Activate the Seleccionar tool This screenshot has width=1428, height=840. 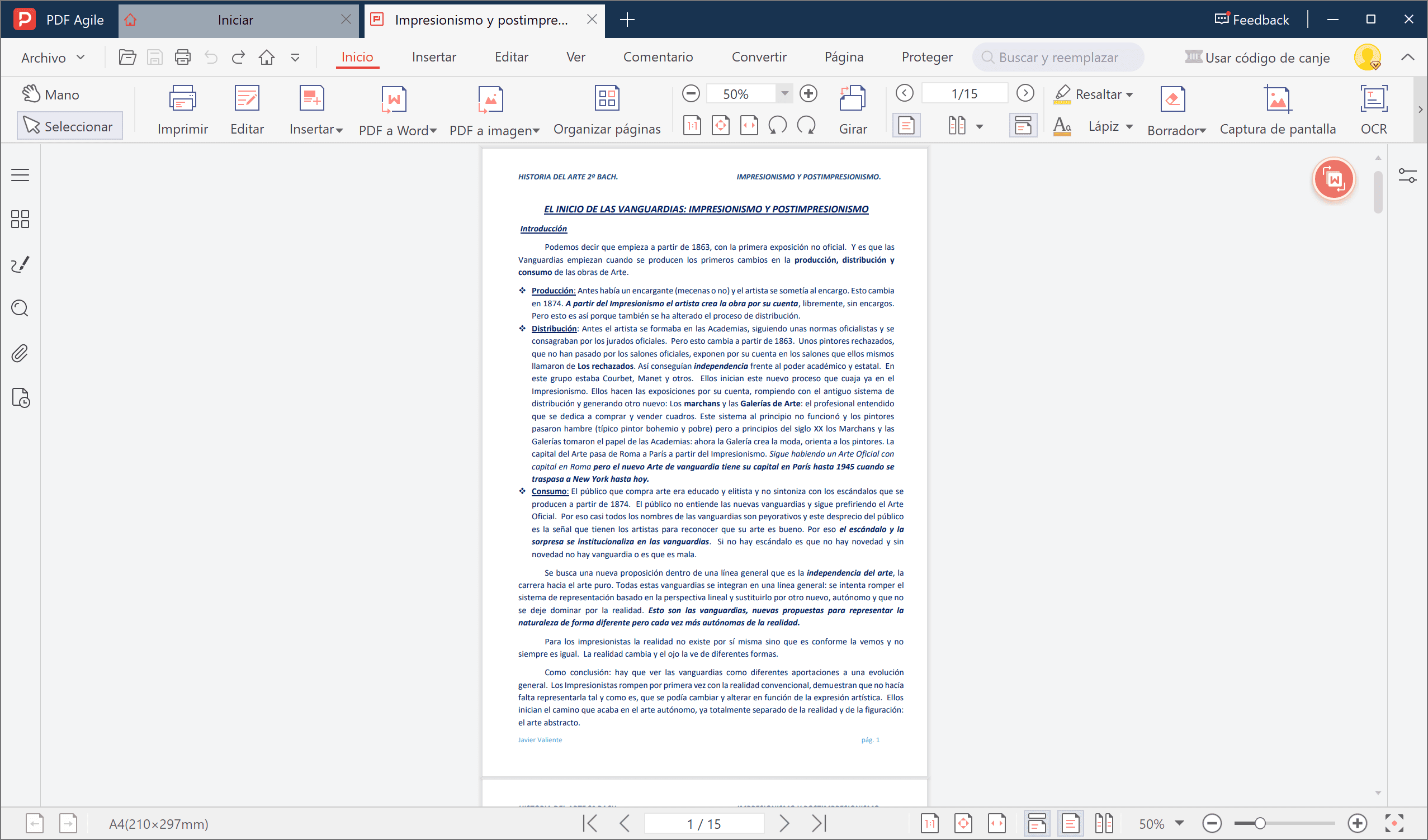click(x=69, y=126)
